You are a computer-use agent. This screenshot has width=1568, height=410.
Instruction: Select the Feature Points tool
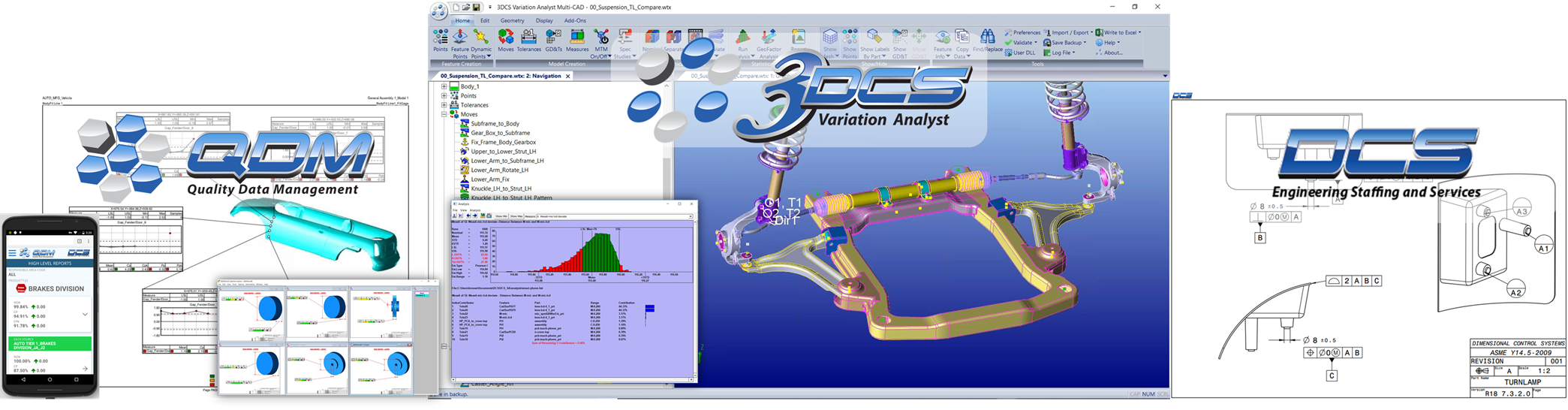460,44
